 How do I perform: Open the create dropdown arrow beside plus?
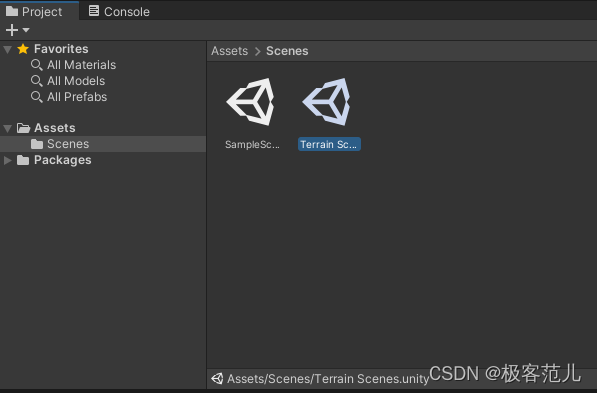[26, 30]
